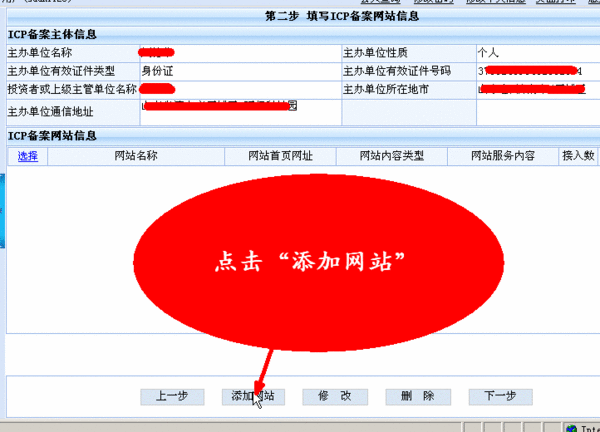Click the 修改 button
Image resolution: width=600 pixels, height=432 pixels.
[x=335, y=397]
